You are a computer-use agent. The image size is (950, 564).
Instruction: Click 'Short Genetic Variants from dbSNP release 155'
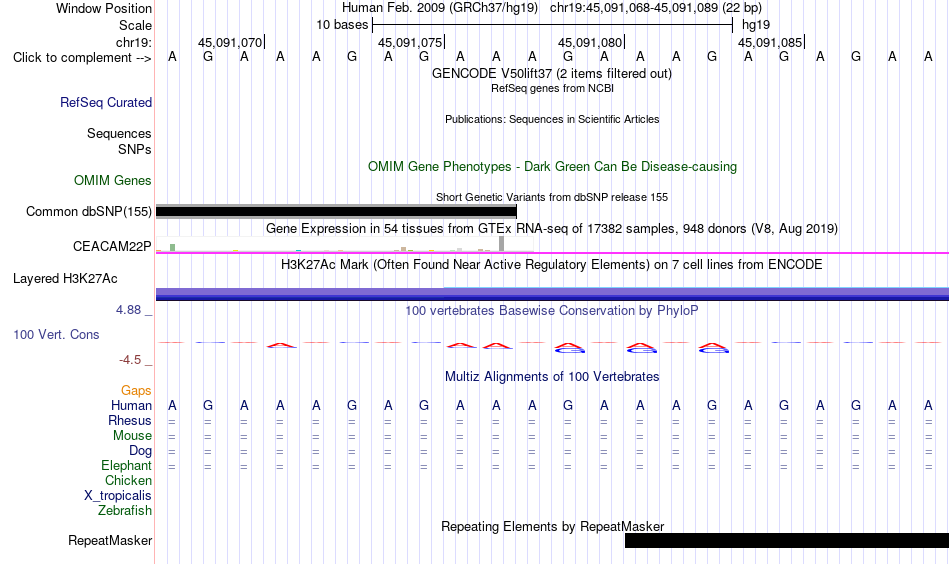point(552,197)
